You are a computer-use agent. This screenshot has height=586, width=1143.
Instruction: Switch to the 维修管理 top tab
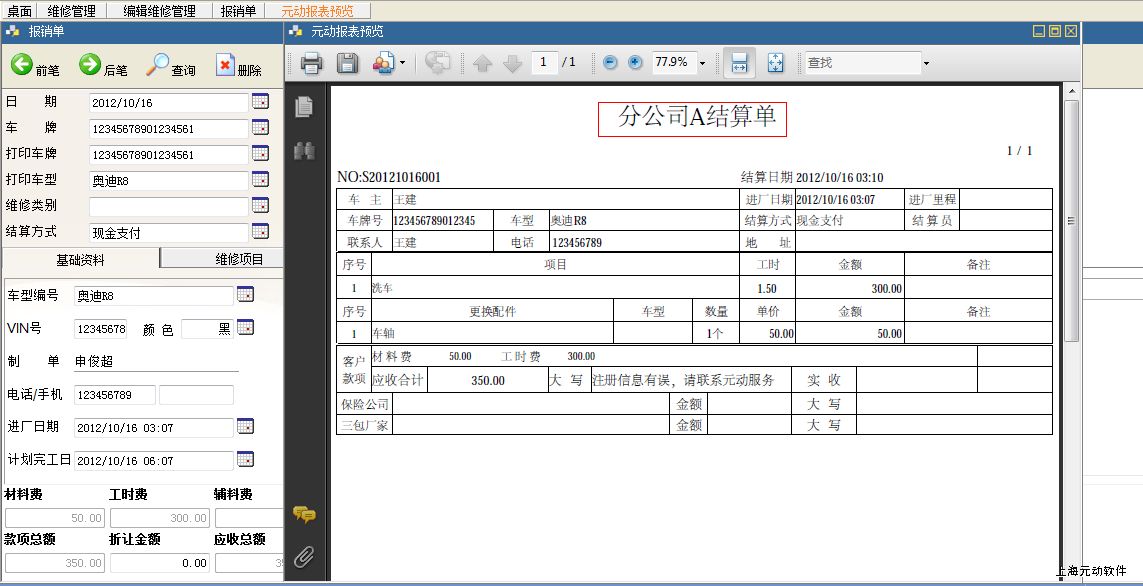[x=72, y=11]
